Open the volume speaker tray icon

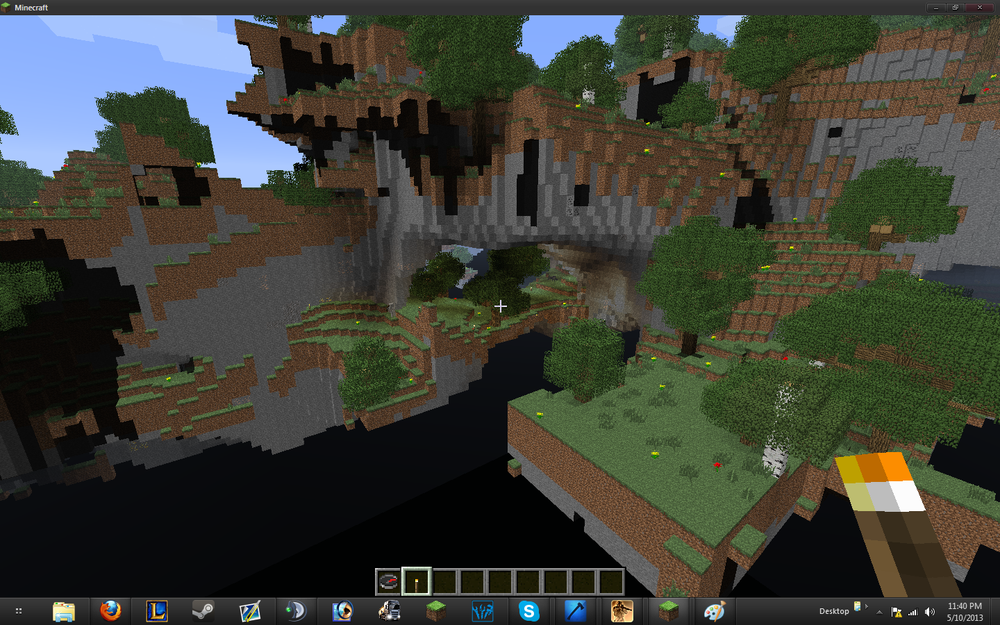tap(929, 612)
